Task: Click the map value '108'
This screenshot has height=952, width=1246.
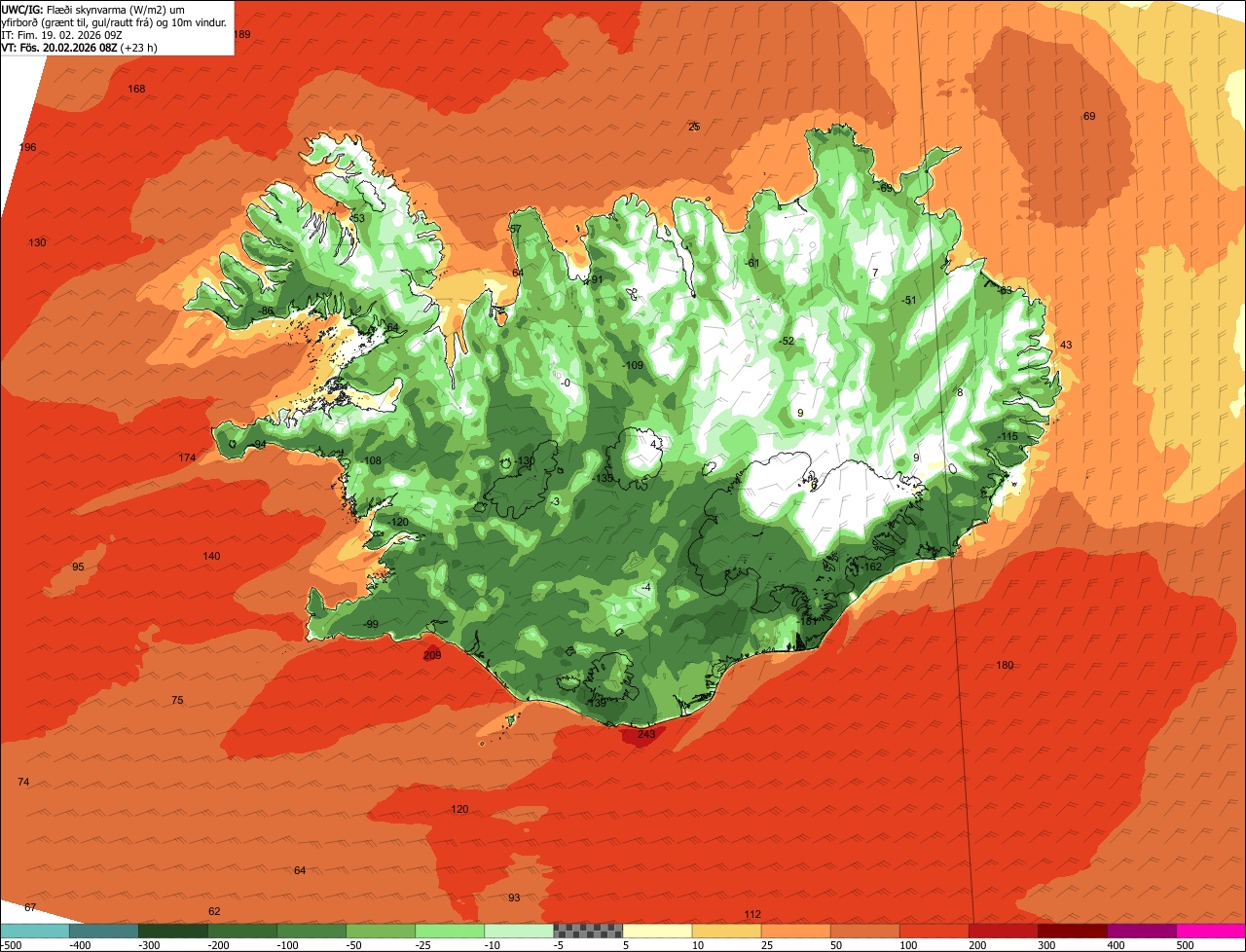Action: pyautogui.click(x=373, y=460)
